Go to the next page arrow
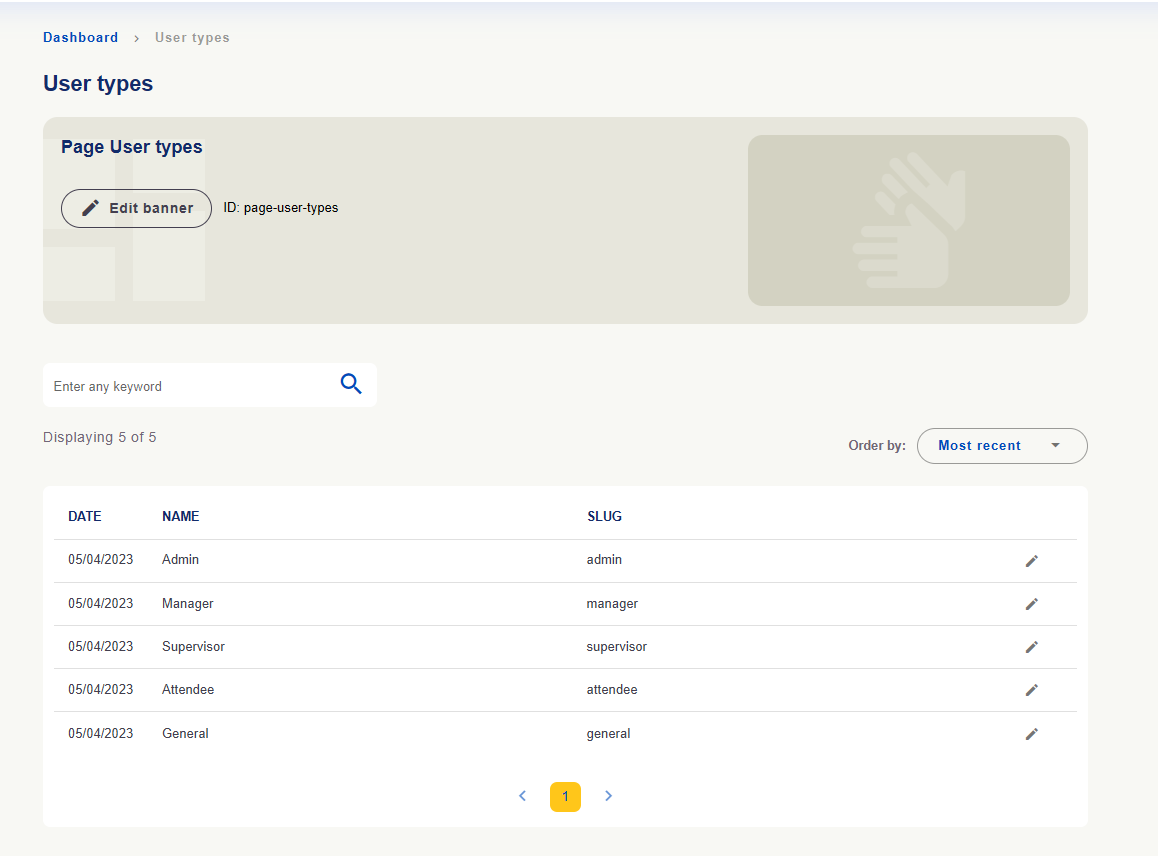This screenshot has height=856, width=1158. (x=609, y=796)
